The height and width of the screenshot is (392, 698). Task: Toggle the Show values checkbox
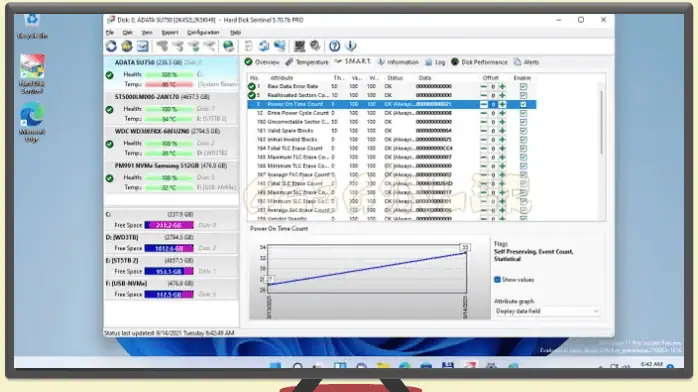pos(497,279)
